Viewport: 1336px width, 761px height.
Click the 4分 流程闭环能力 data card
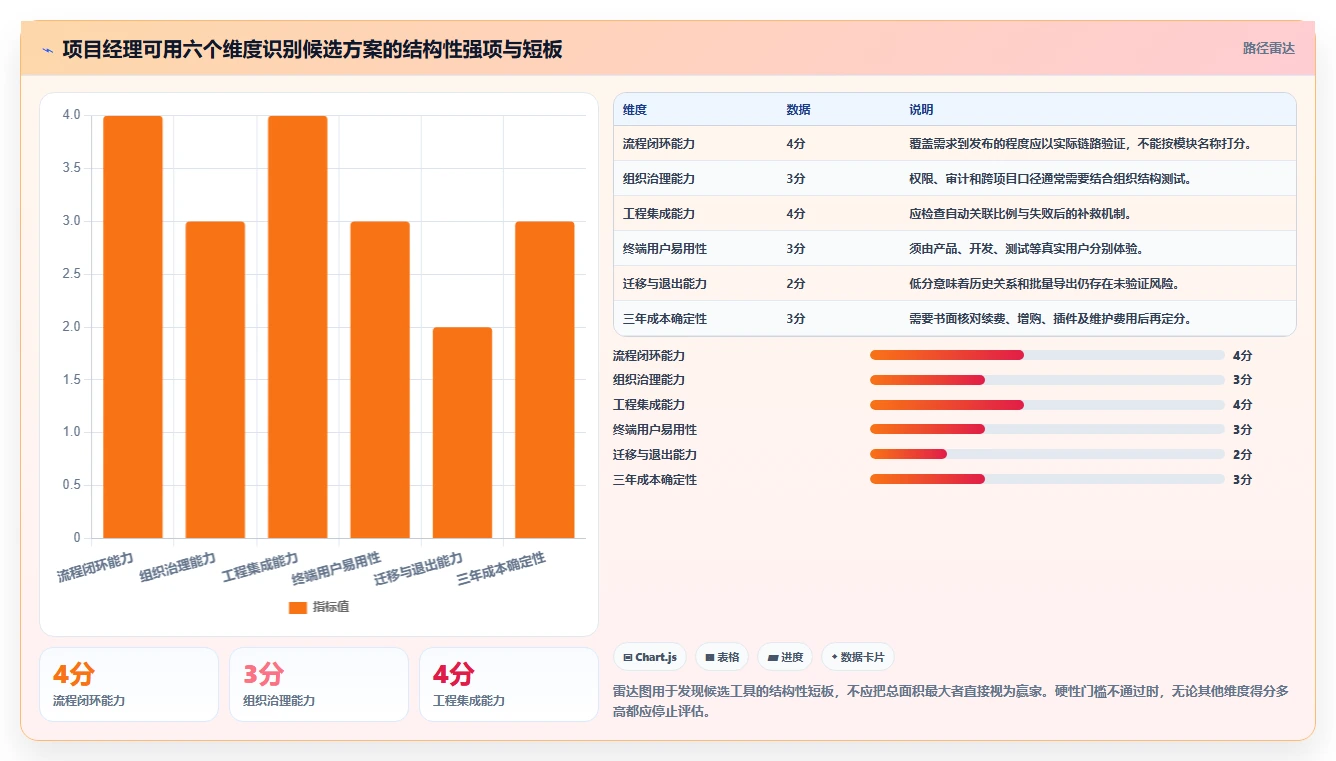pyautogui.click(x=129, y=684)
